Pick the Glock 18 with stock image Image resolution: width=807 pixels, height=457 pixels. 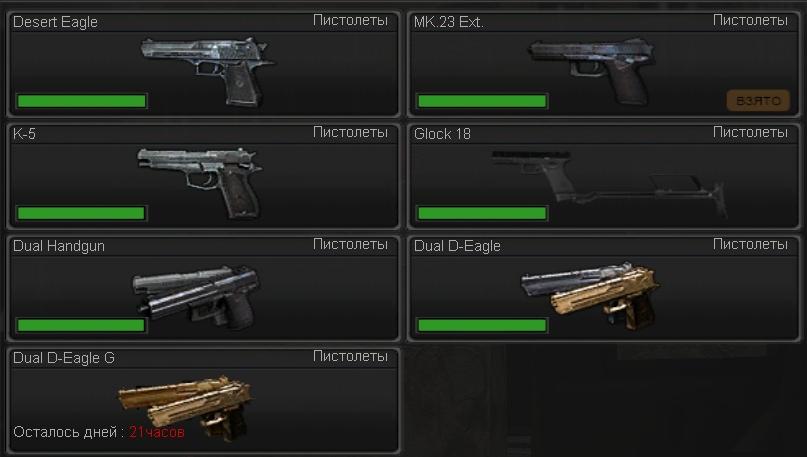(609, 184)
